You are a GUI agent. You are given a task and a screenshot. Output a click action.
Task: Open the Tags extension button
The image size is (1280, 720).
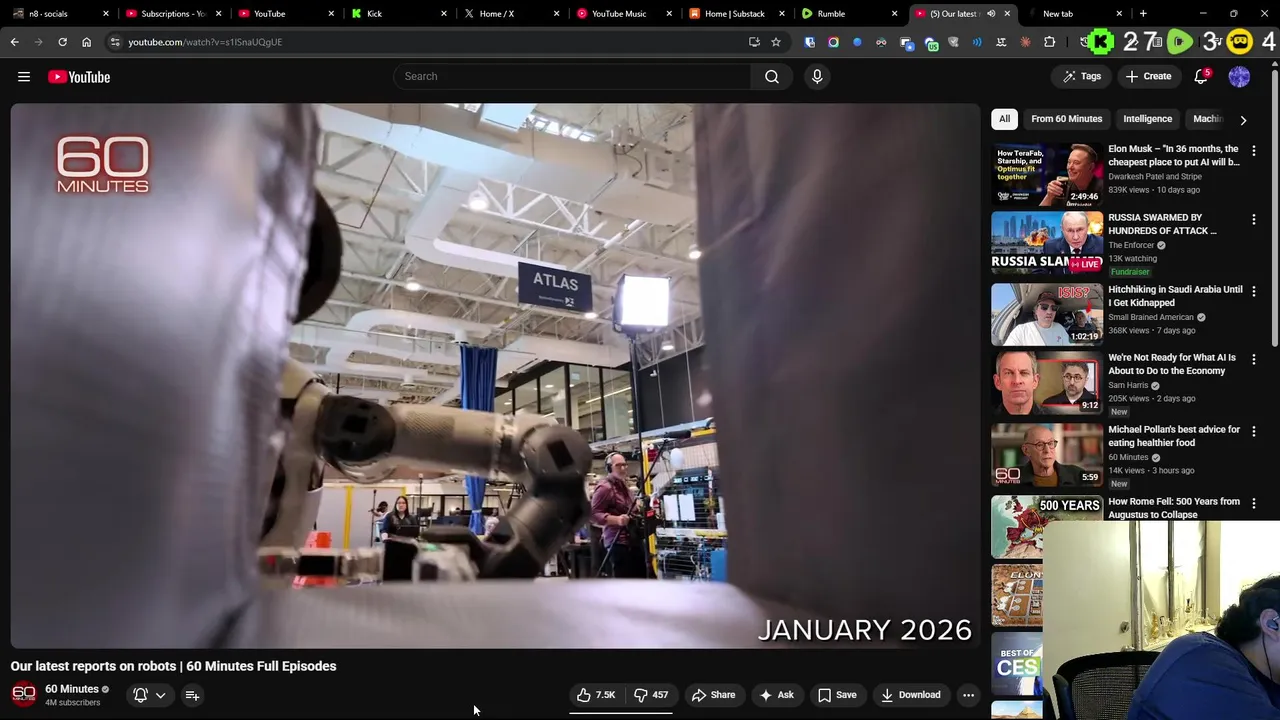pos(1082,76)
